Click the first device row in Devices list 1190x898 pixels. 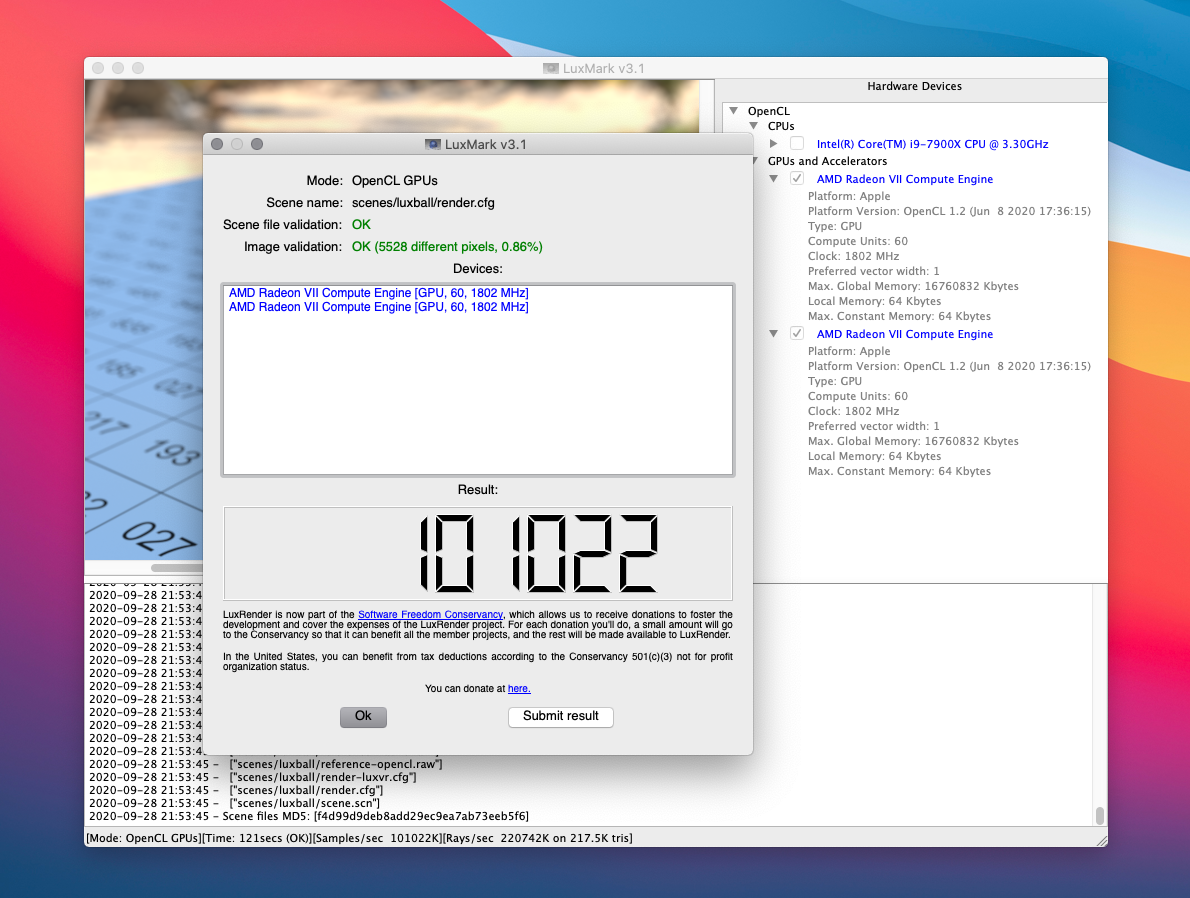379,293
